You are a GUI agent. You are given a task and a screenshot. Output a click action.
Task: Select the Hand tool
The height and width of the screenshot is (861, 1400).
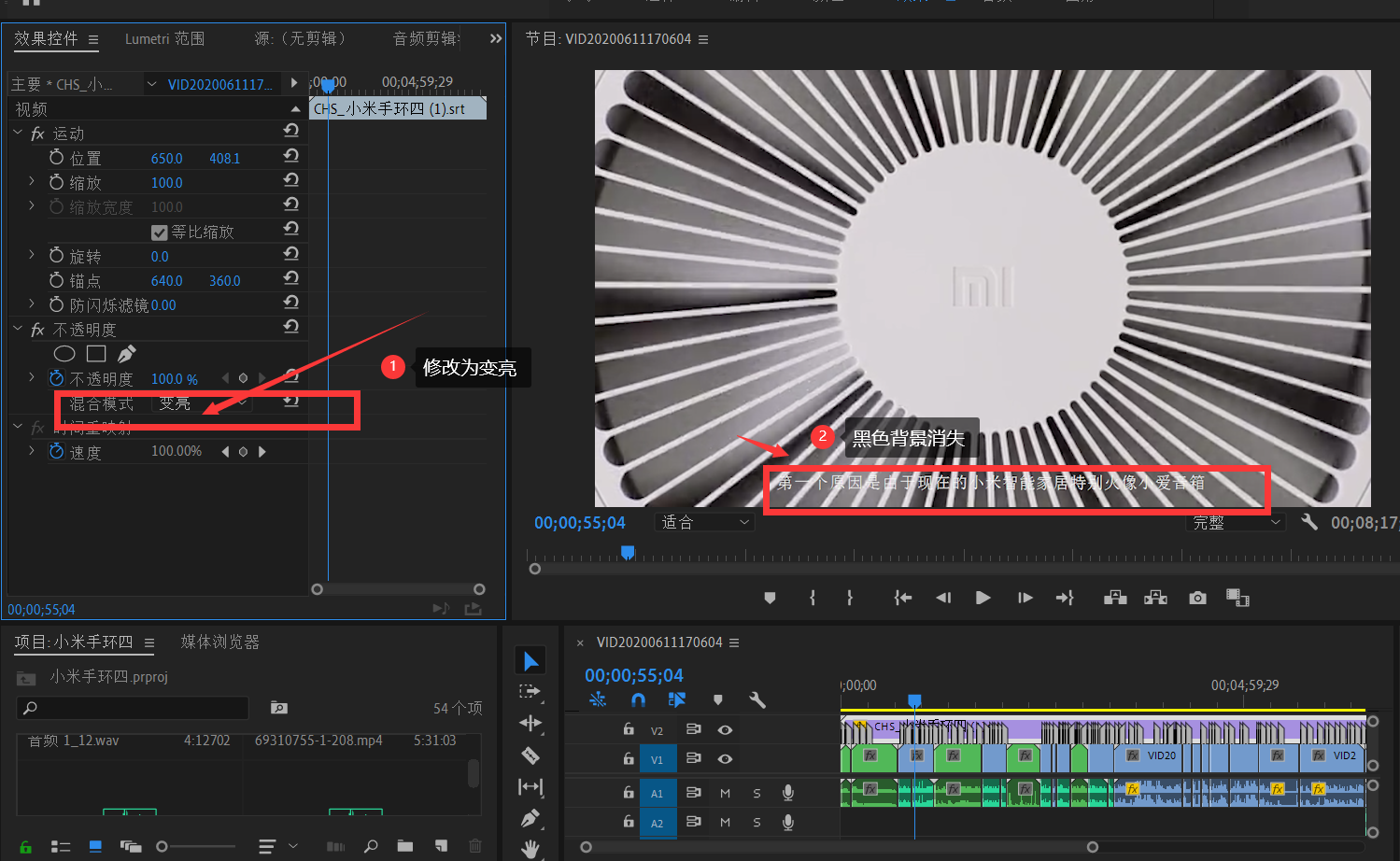[x=530, y=848]
